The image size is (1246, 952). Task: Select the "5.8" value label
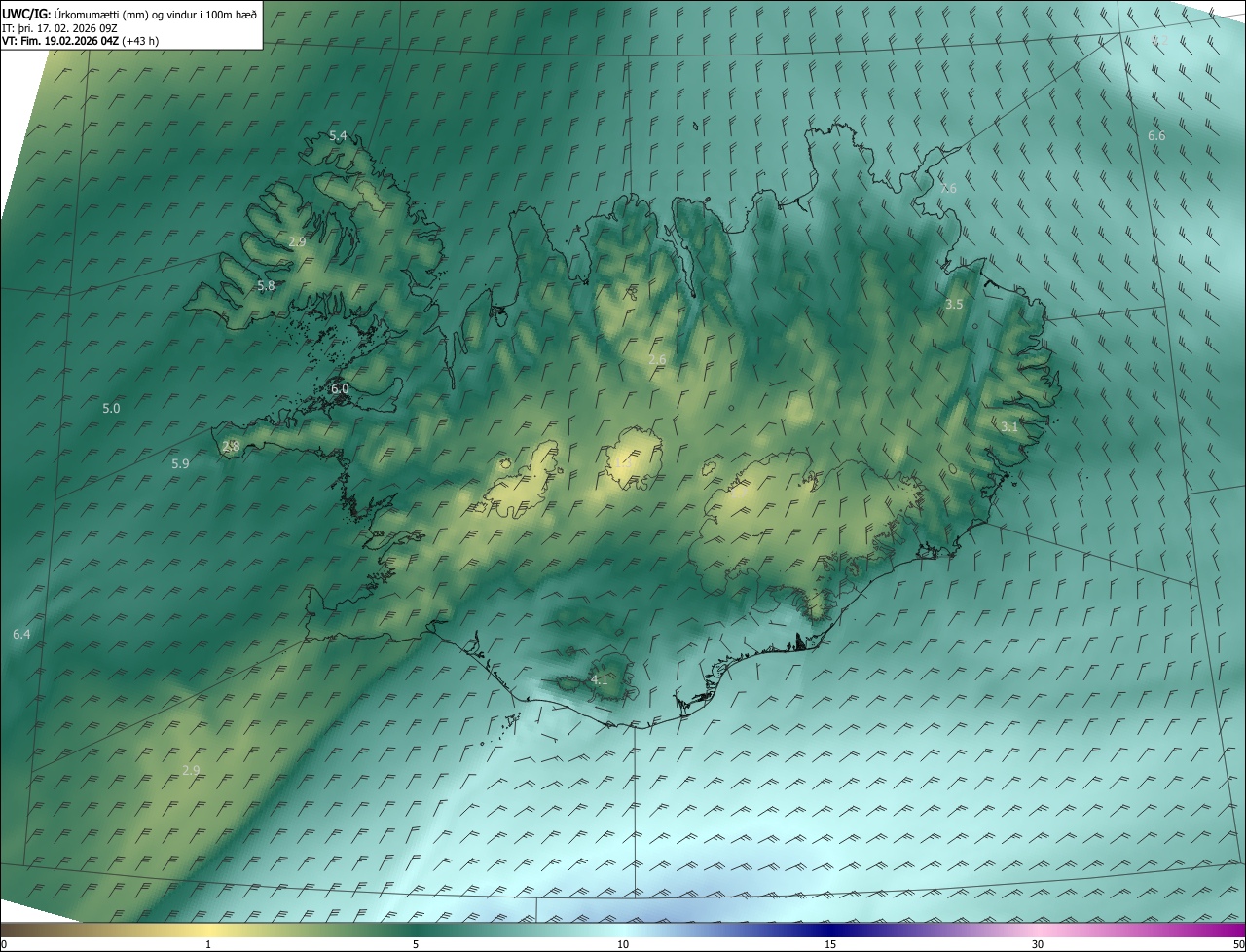click(x=266, y=286)
